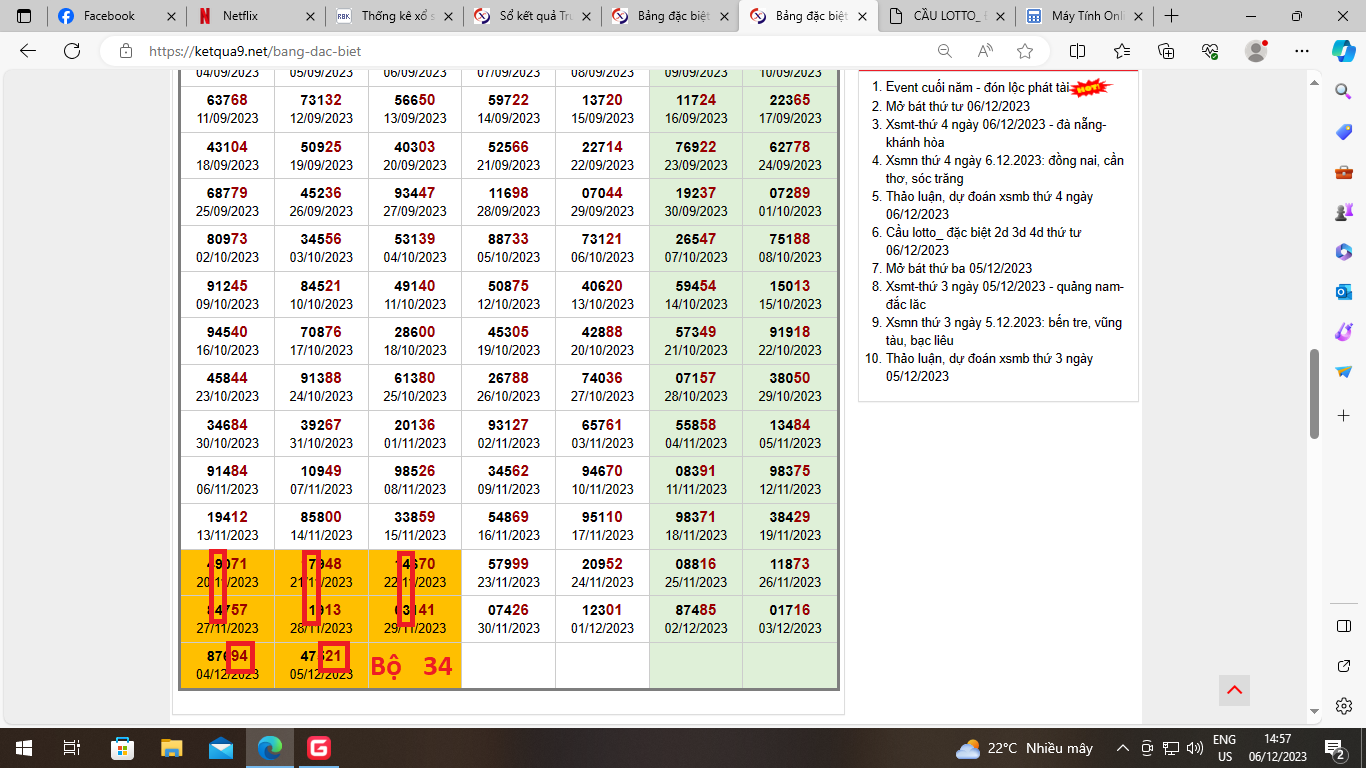Open Cầu lotto_ đặc biệt 2d 3d 4d link
This screenshot has height=768, width=1366.
(983, 241)
